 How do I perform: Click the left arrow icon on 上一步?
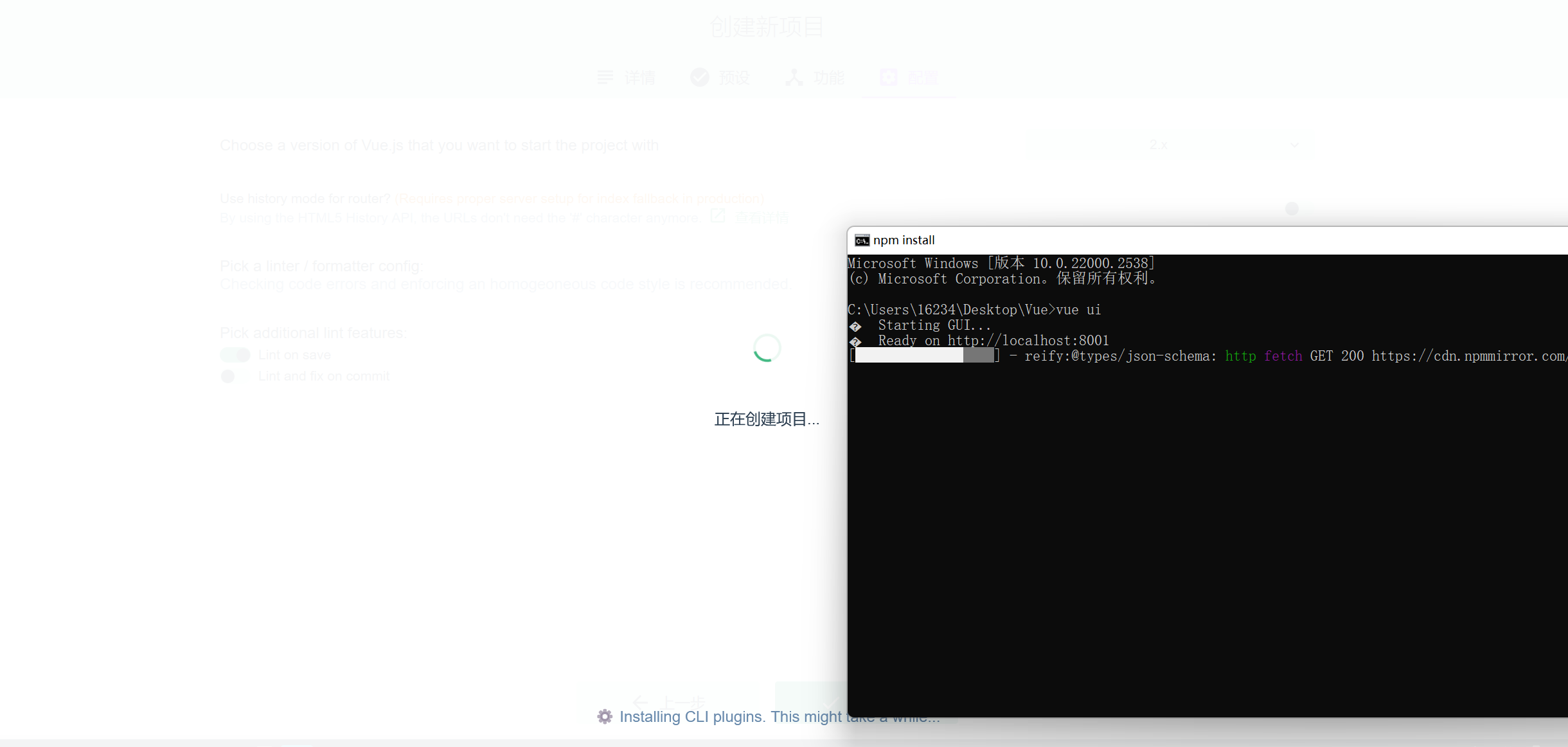pos(640,702)
